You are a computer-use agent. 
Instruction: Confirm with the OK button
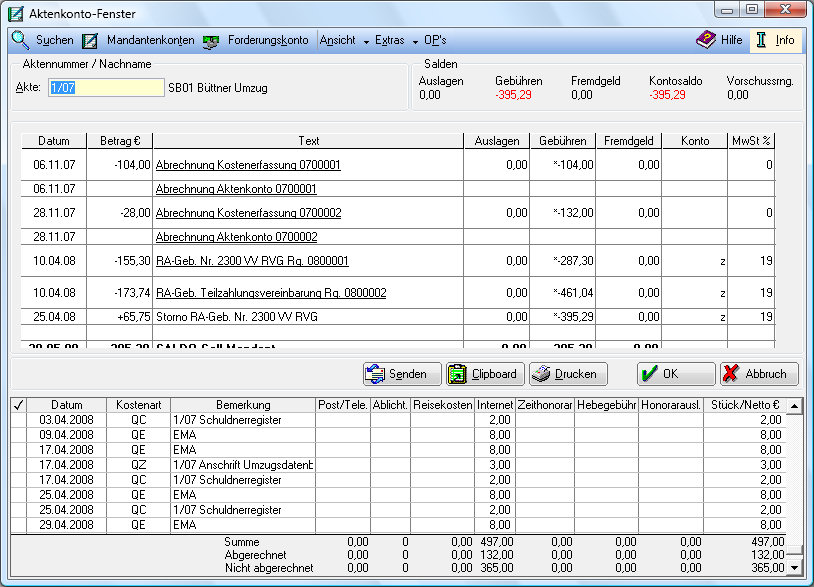point(676,374)
